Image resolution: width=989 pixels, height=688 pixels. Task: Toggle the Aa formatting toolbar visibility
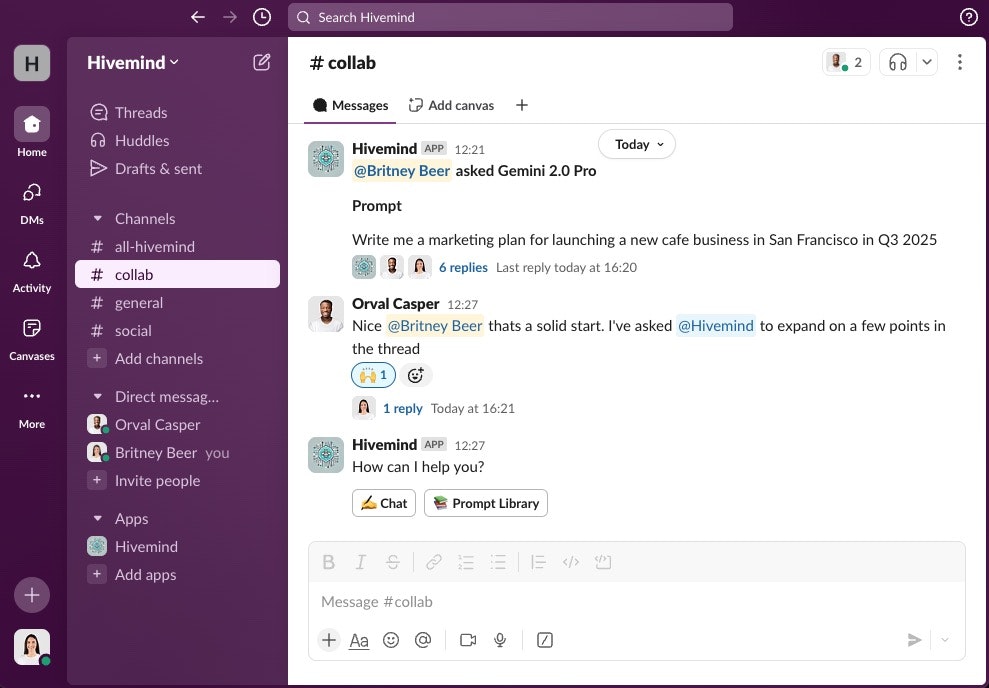click(x=359, y=640)
